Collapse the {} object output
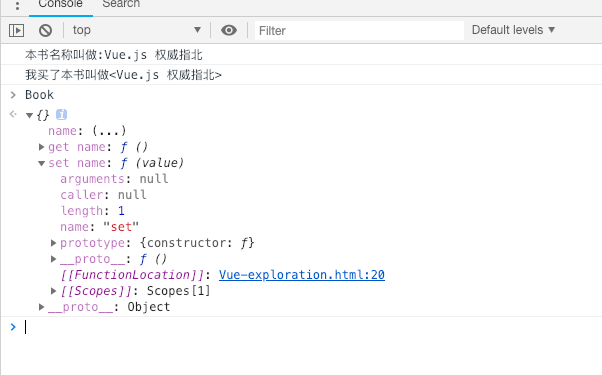The image size is (602, 375). (29, 115)
